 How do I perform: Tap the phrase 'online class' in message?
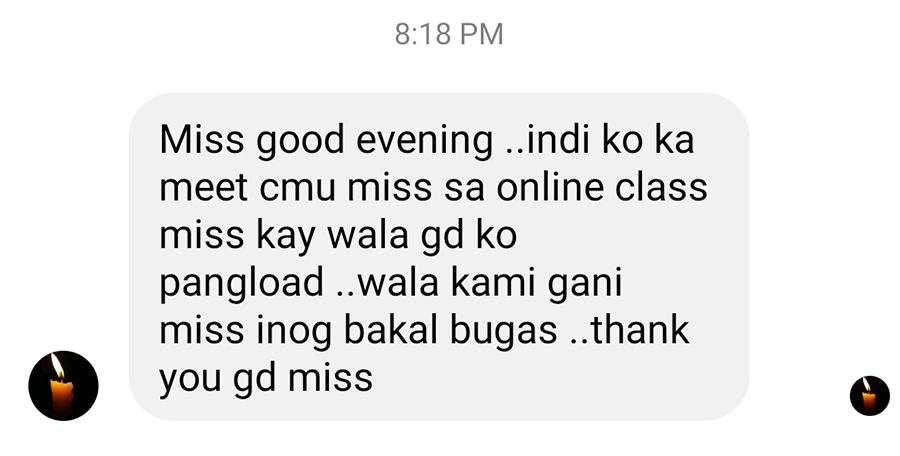point(602,188)
